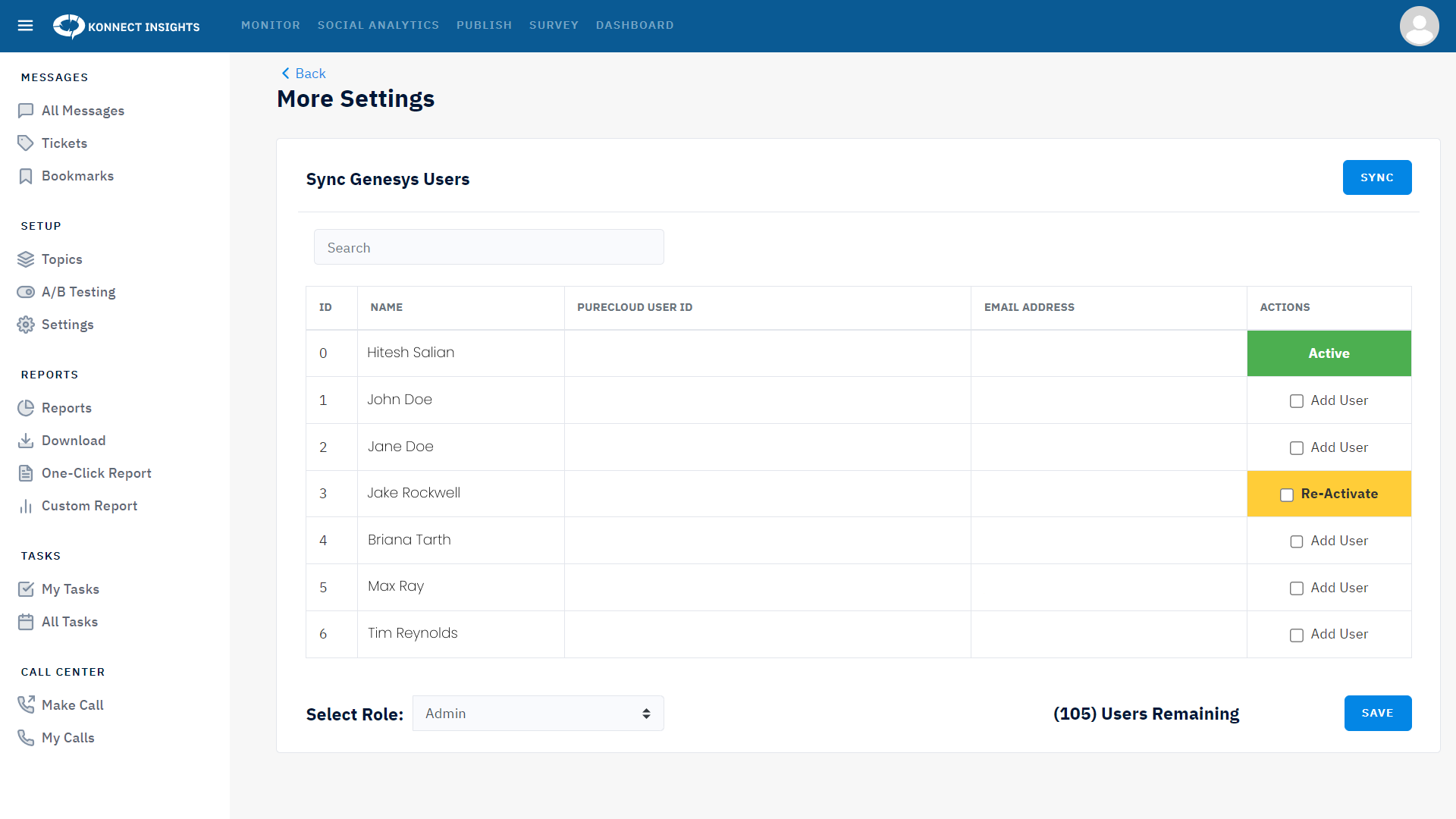Check Add User for Briana Tarth

pos(1297,541)
